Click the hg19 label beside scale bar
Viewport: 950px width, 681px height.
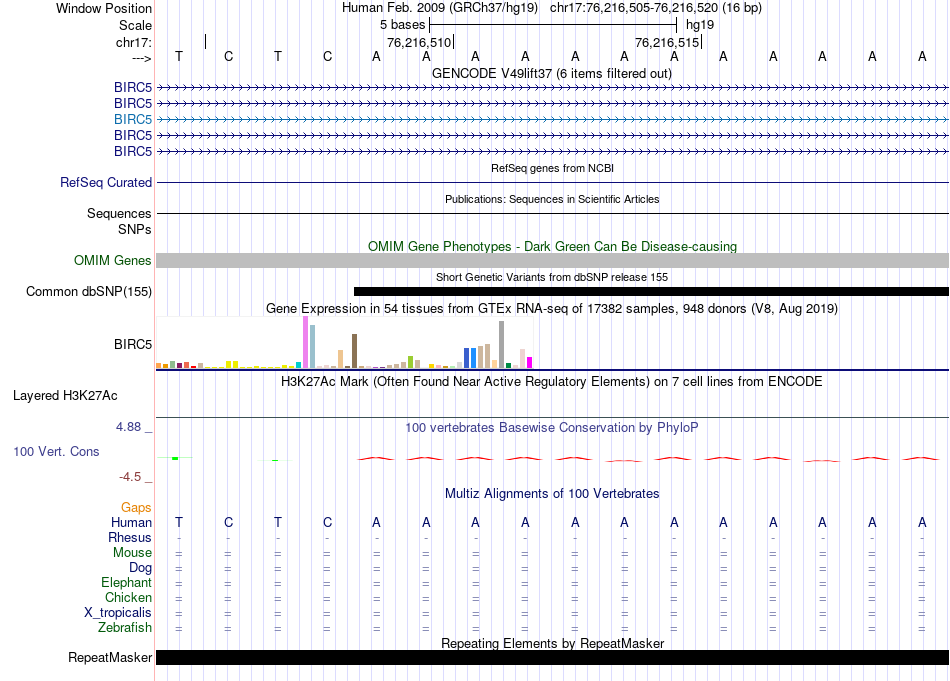coord(700,25)
